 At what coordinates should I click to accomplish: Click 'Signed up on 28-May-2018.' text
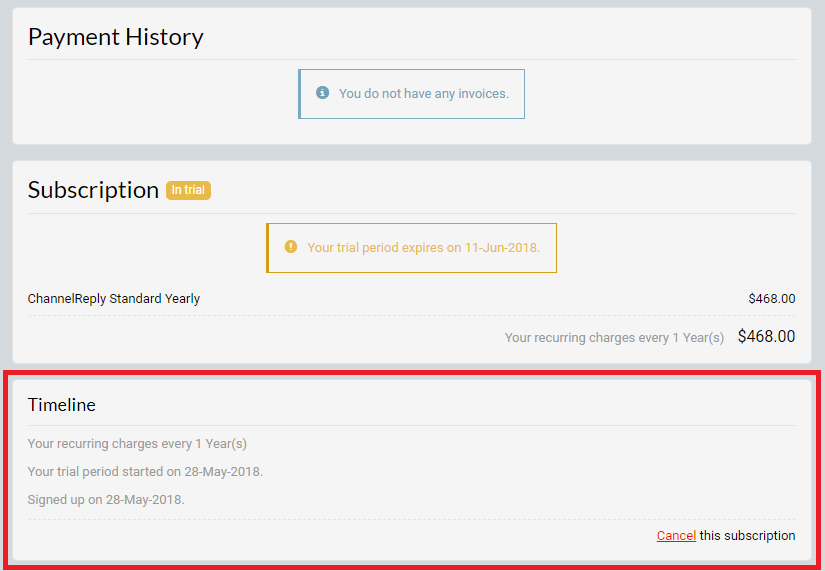[x=106, y=499]
